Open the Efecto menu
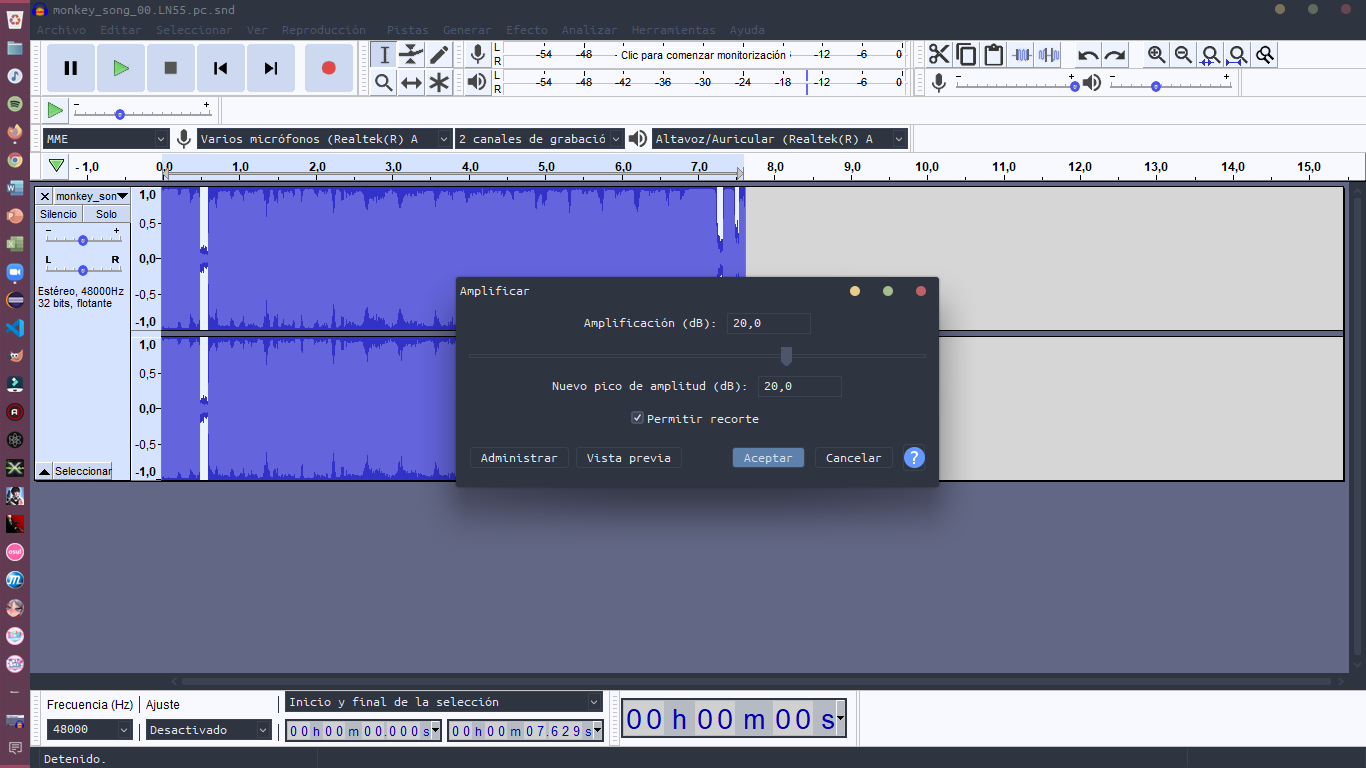The width and height of the screenshot is (1366, 768). pos(527,30)
